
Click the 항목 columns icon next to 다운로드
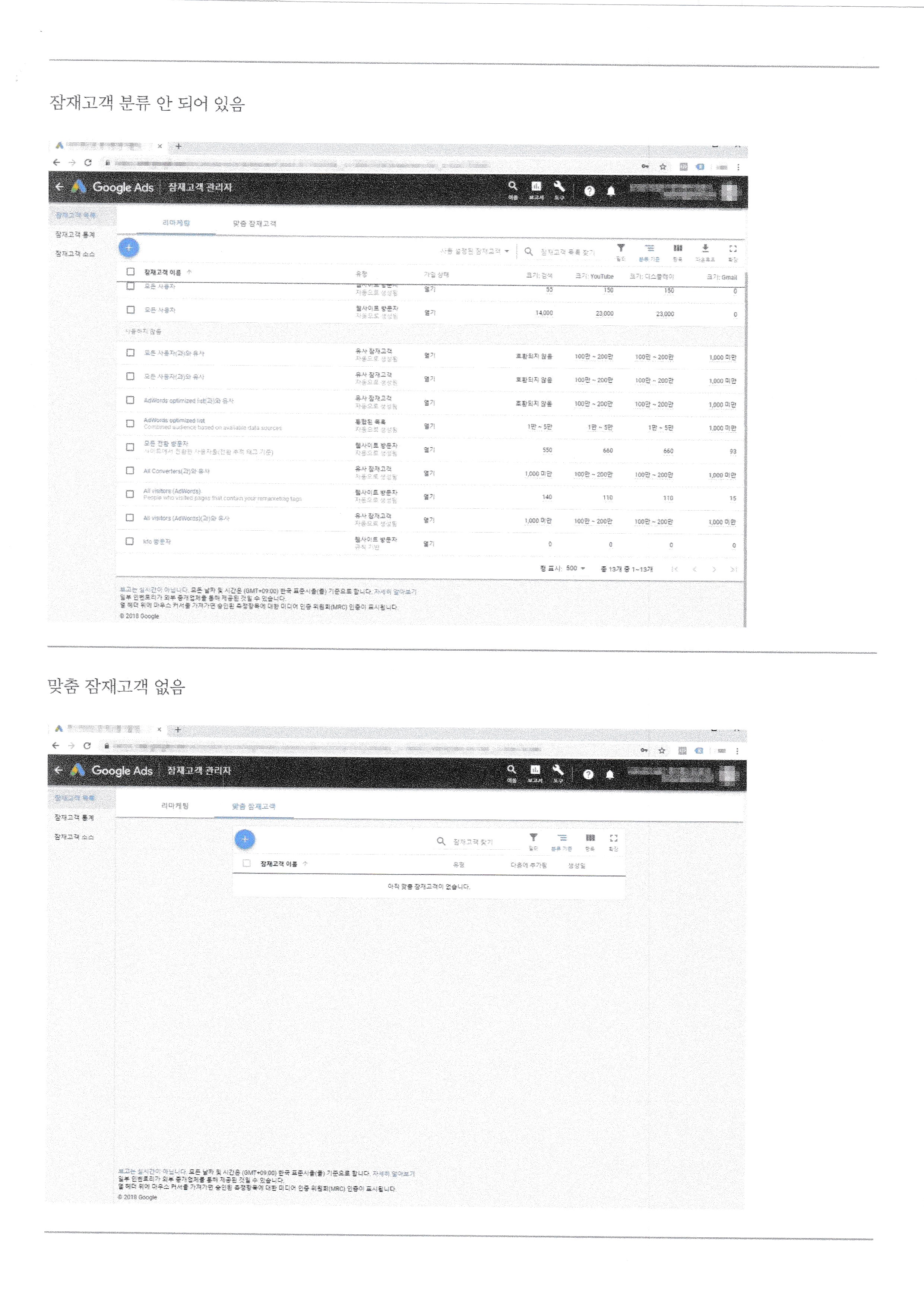point(678,248)
